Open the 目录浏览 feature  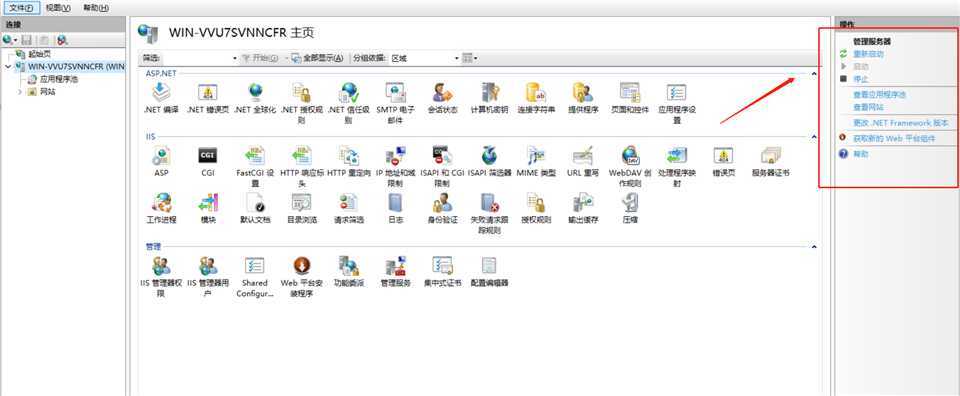pyautogui.click(x=302, y=208)
